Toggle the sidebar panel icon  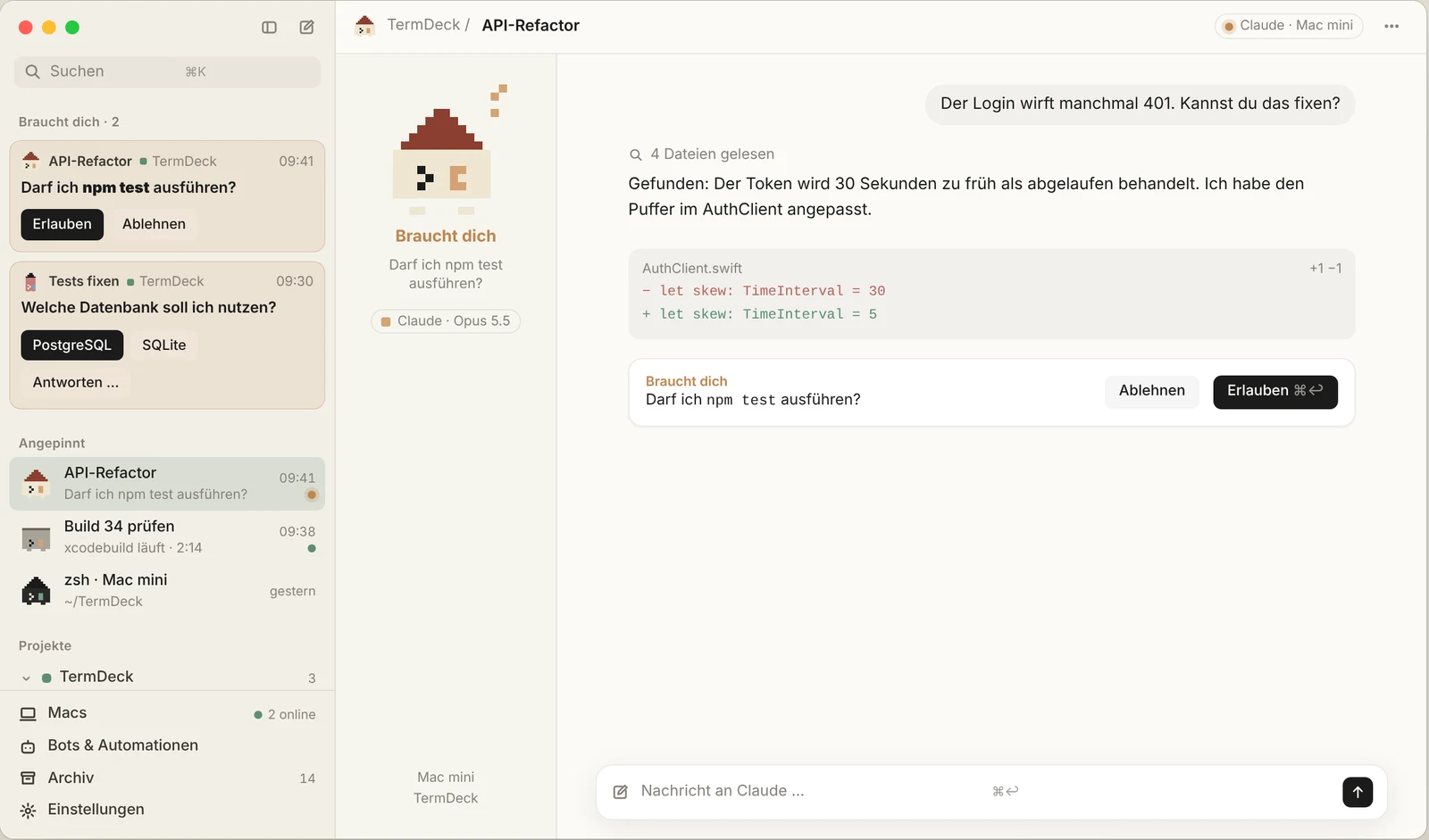coord(269,28)
